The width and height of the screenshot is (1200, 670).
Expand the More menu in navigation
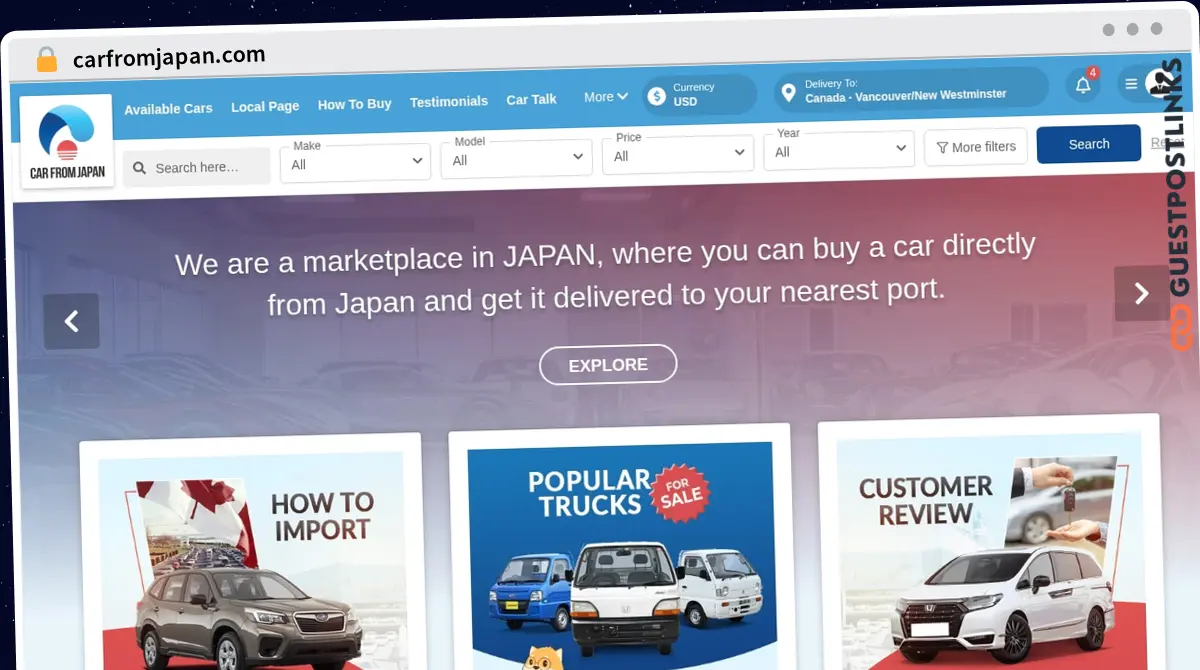(x=606, y=97)
